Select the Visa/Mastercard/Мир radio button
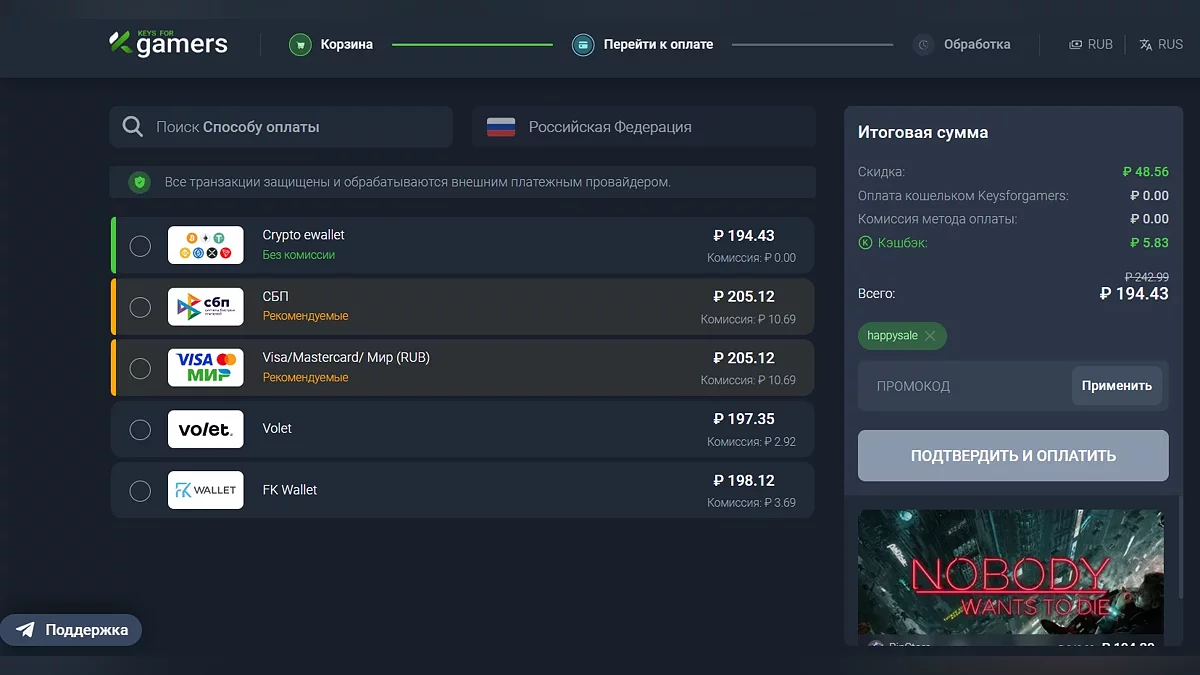 (140, 368)
